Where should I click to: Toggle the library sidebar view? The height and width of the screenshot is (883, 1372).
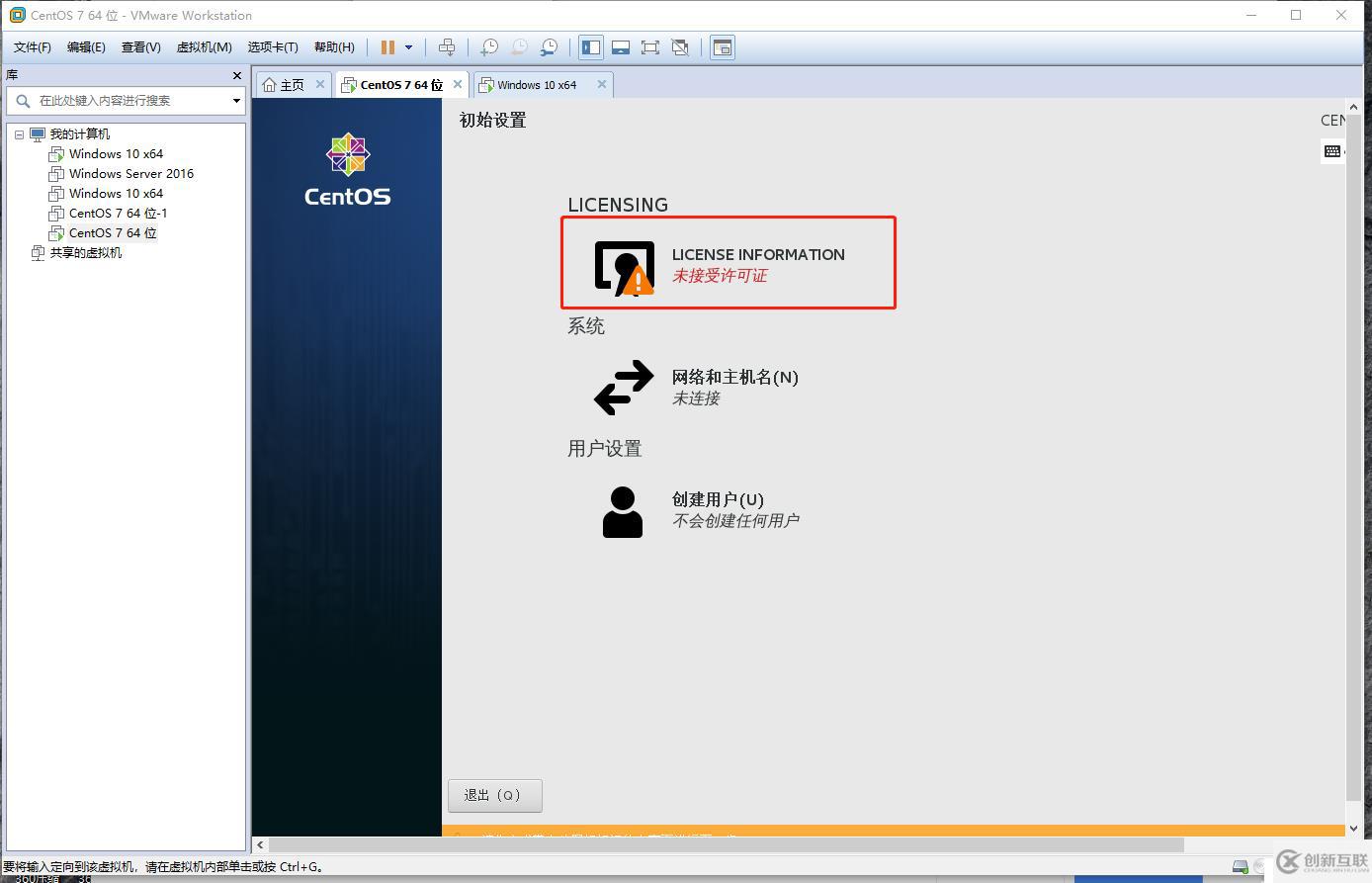591,47
